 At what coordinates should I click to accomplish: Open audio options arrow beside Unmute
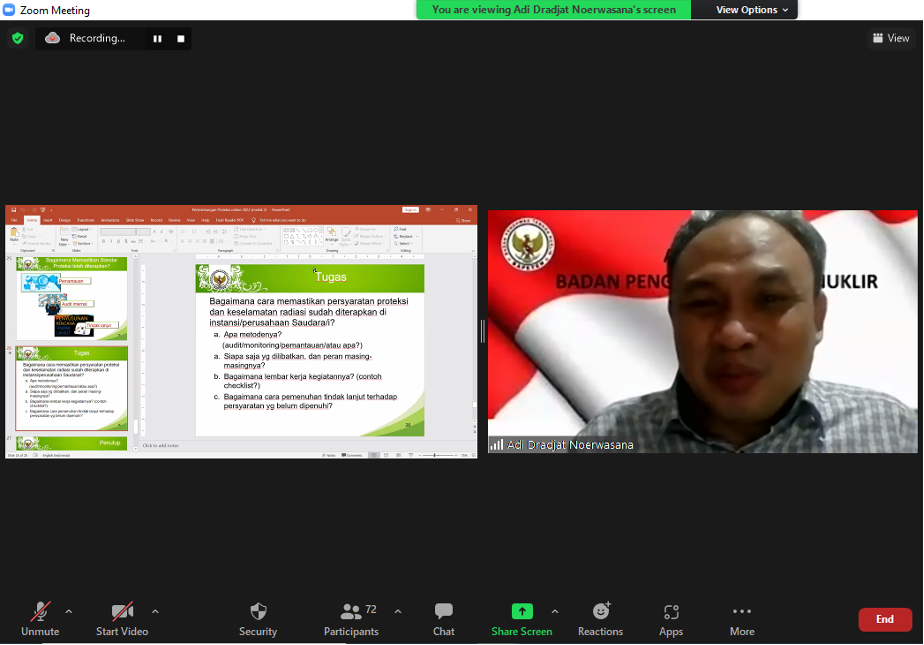69,611
